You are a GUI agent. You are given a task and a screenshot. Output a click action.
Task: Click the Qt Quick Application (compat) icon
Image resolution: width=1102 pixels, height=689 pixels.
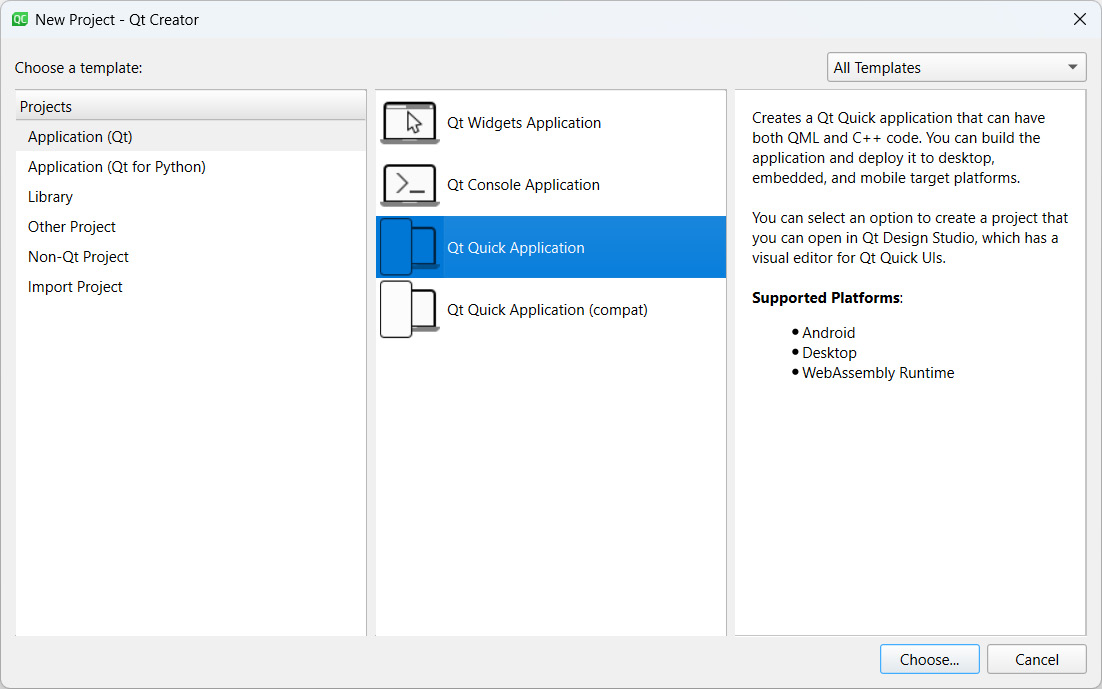410,309
